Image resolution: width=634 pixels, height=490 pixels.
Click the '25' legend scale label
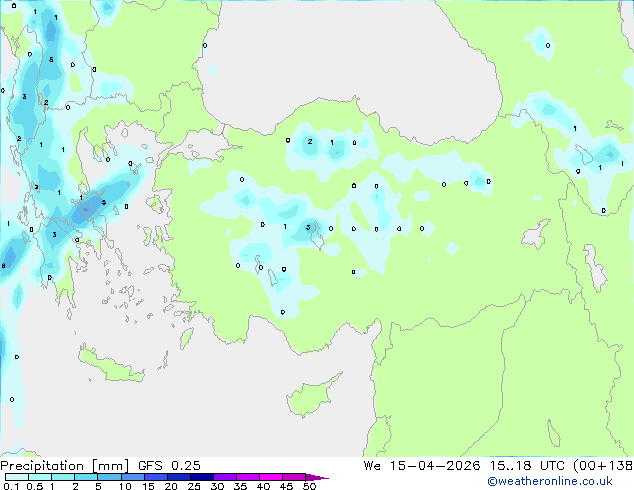point(194,486)
